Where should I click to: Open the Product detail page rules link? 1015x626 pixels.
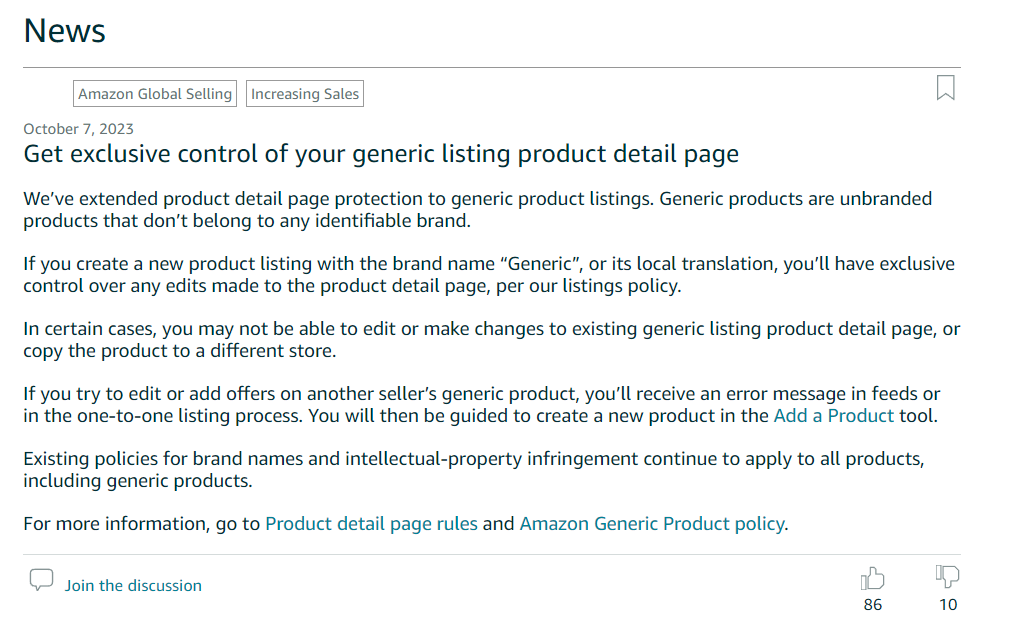371,523
